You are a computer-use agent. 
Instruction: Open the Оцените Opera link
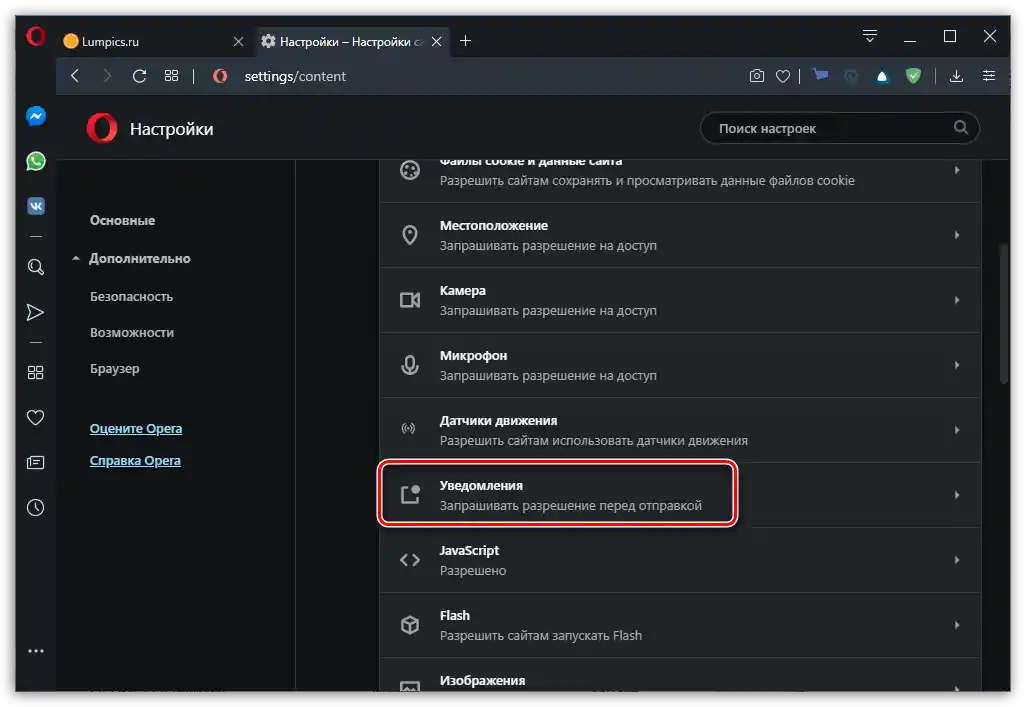(136, 429)
